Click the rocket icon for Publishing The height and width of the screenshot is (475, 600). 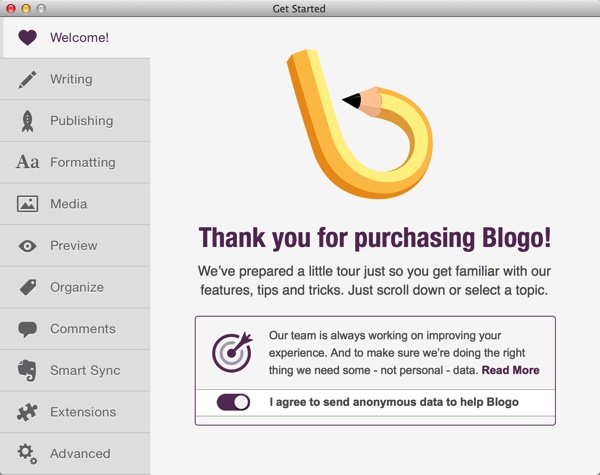28,121
